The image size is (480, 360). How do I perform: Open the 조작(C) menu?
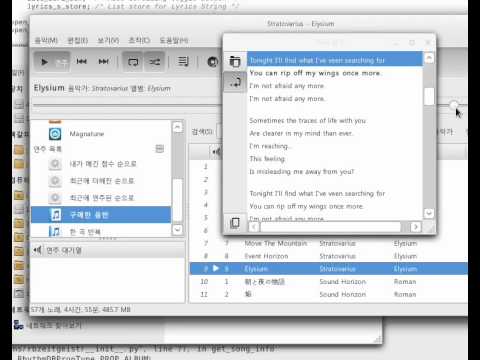pyautogui.click(x=139, y=41)
